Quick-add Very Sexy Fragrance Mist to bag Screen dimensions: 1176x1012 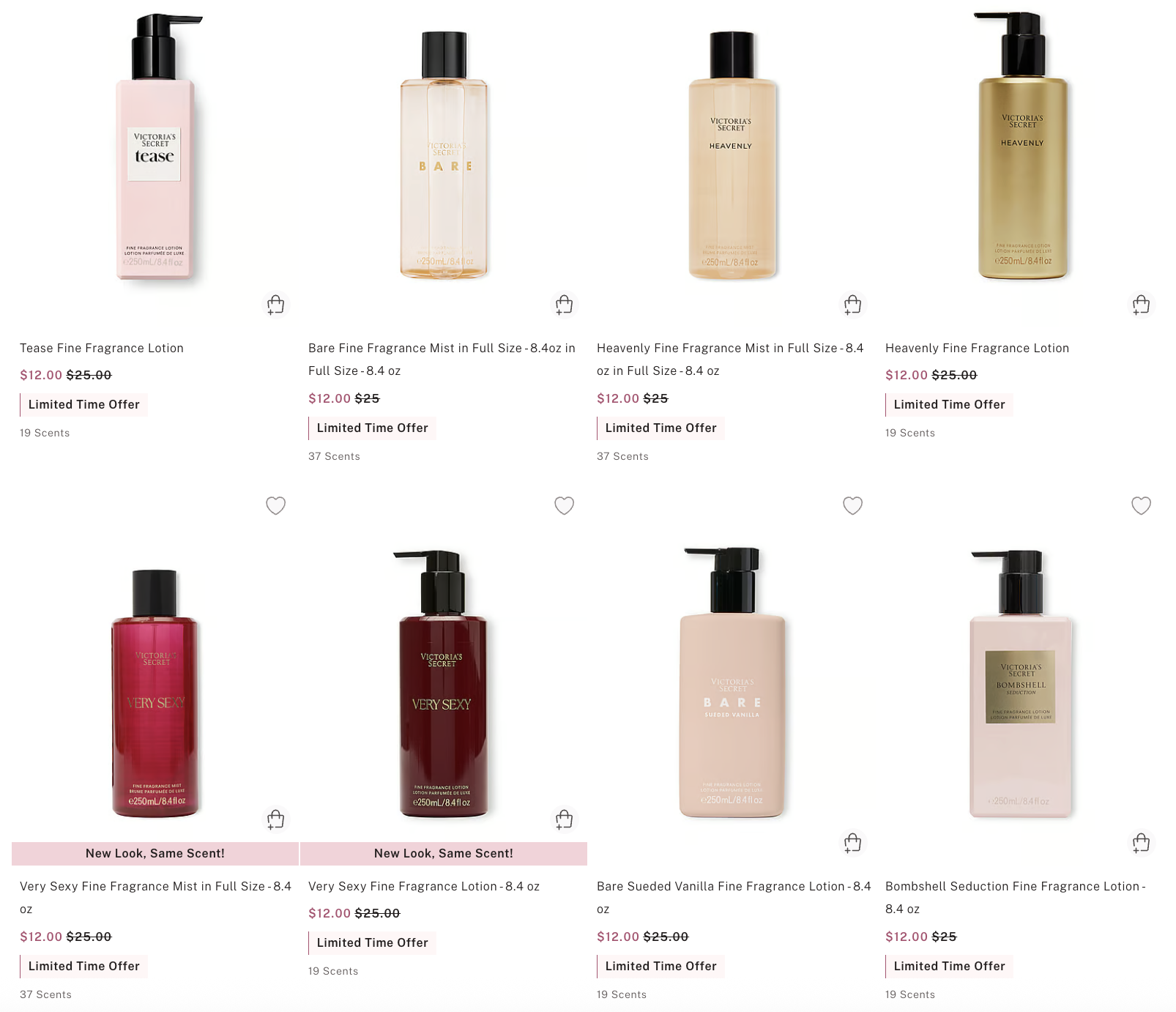point(275,819)
